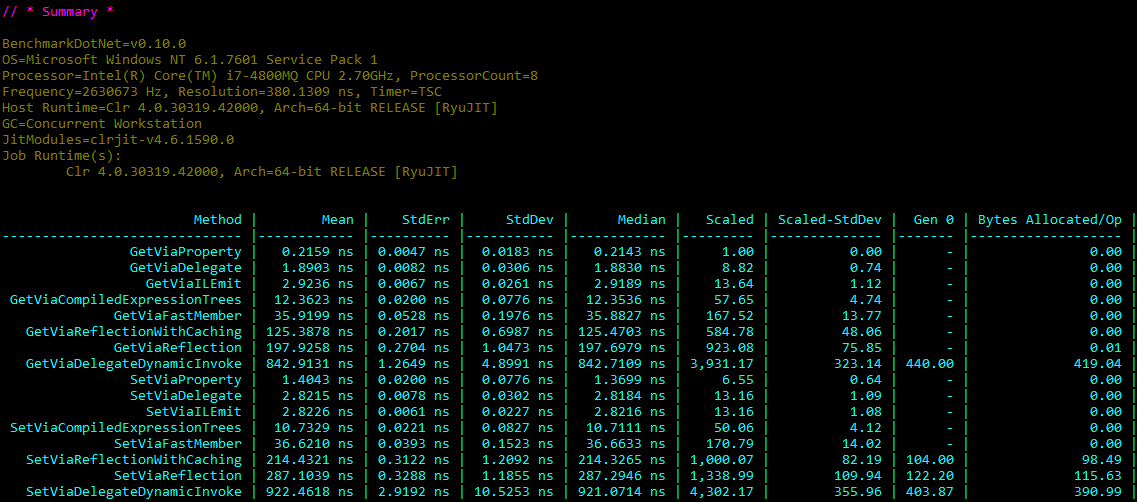The width and height of the screenshot is (1137, 502).
Task: Click the GetViaReflectionWithCaching method name
Action: (x=133, y=331)
